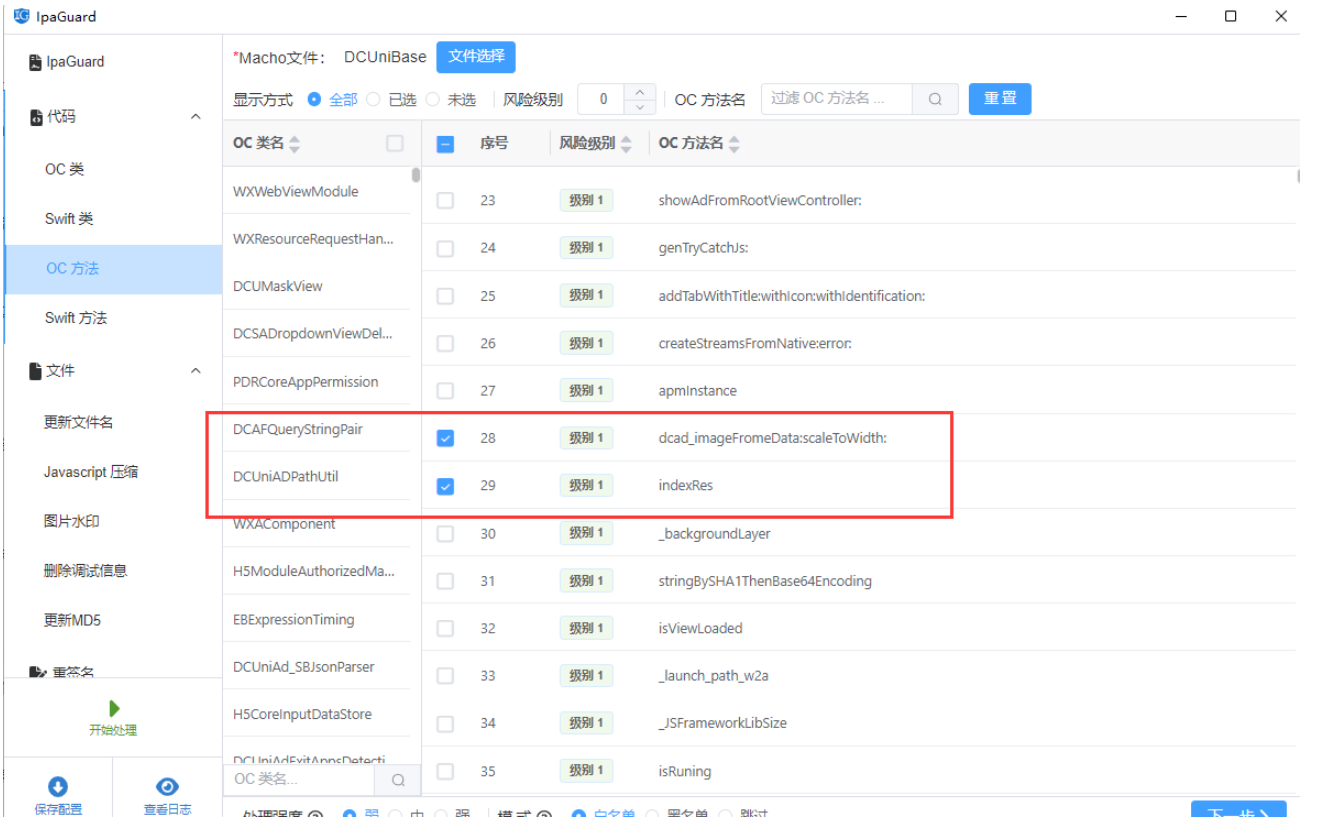1333x824 pixels.
Task: Check row 24 genTryCatchJs checkbox
Action: 445,248
